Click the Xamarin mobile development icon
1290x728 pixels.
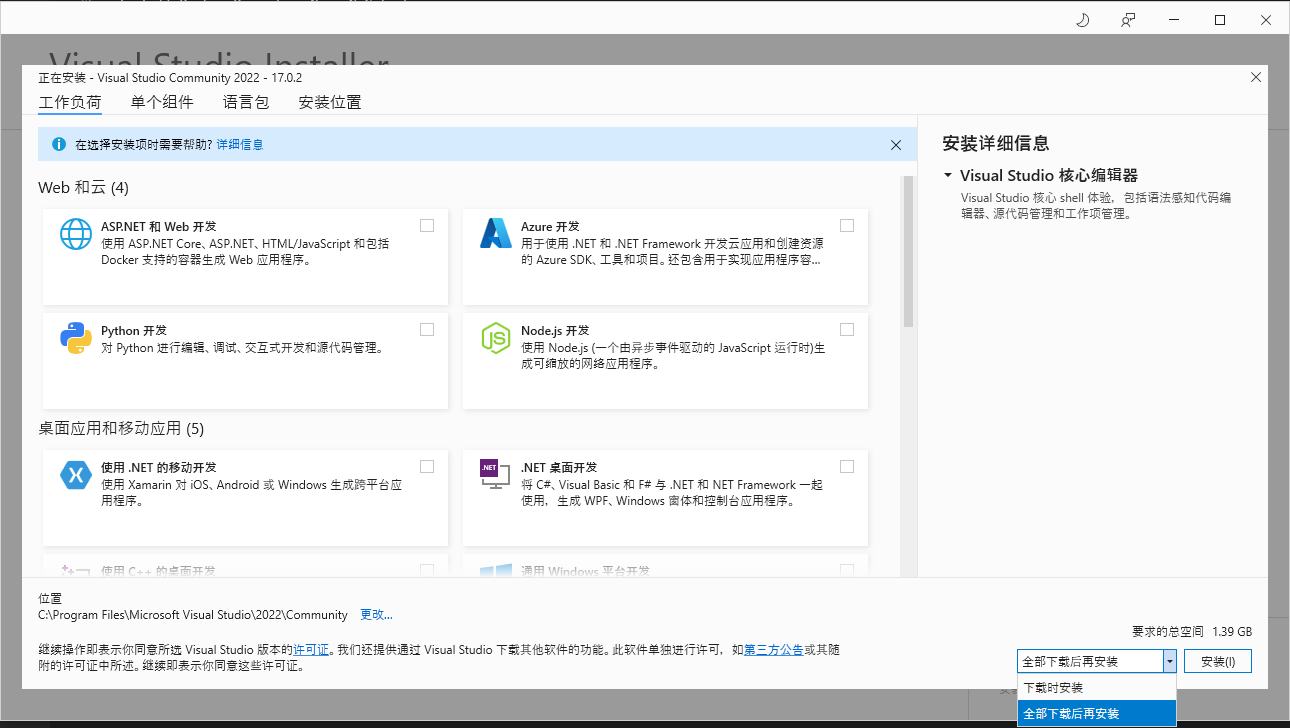coord(76,475)
